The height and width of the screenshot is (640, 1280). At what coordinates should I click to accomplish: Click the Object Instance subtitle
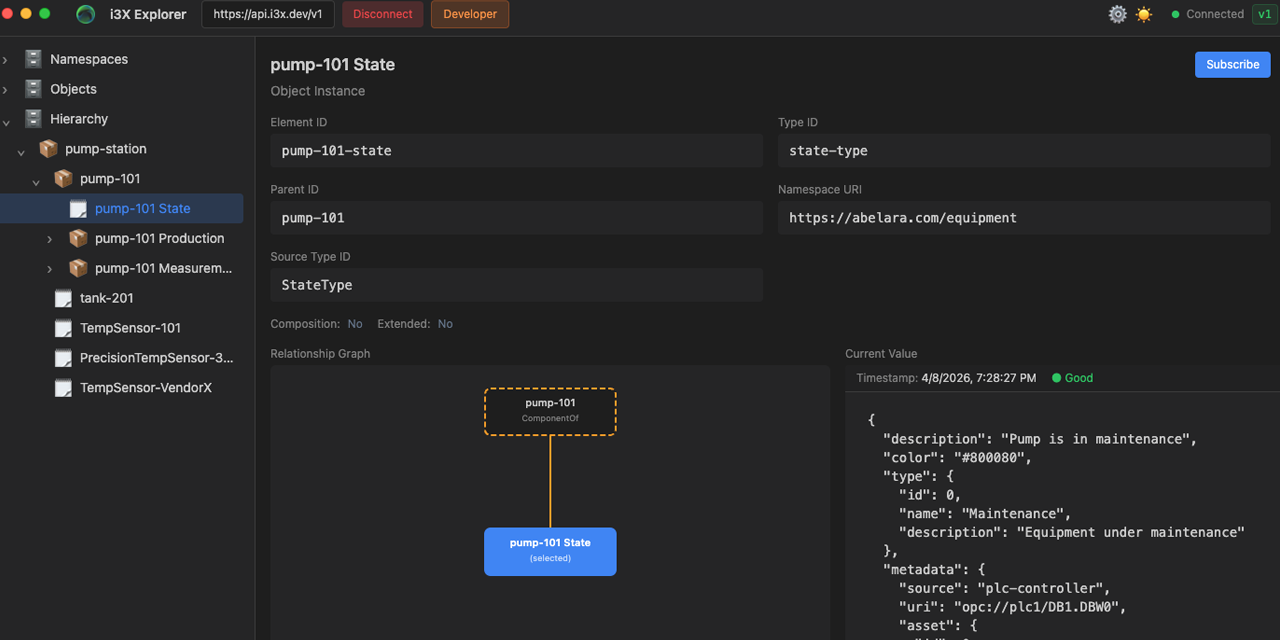coord(318,91)
